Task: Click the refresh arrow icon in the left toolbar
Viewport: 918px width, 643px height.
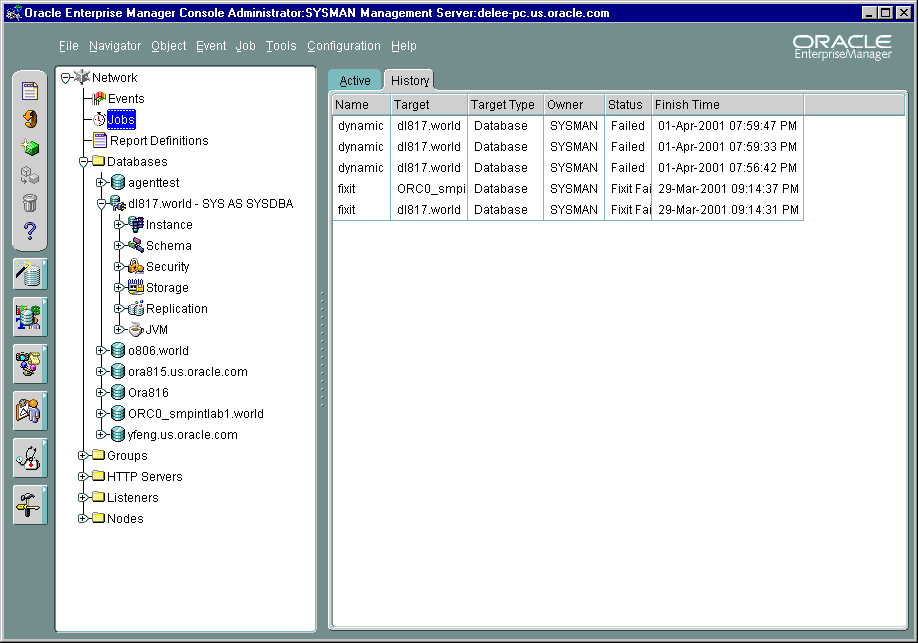Action: pos(30,119)
